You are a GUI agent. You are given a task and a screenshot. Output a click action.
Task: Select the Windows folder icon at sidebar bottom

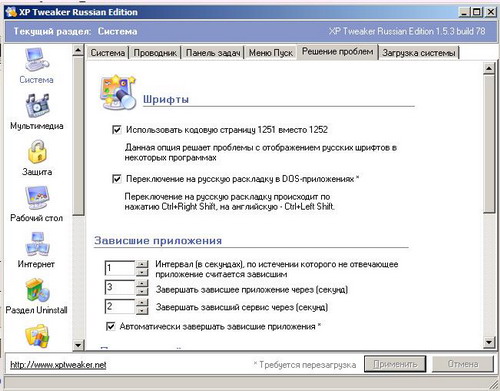click(x=37, y=336)
